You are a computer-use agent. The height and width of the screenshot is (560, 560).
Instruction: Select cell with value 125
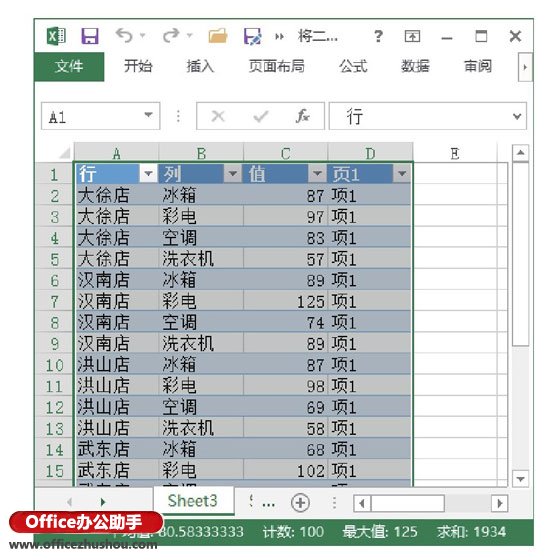click(285, 301)
